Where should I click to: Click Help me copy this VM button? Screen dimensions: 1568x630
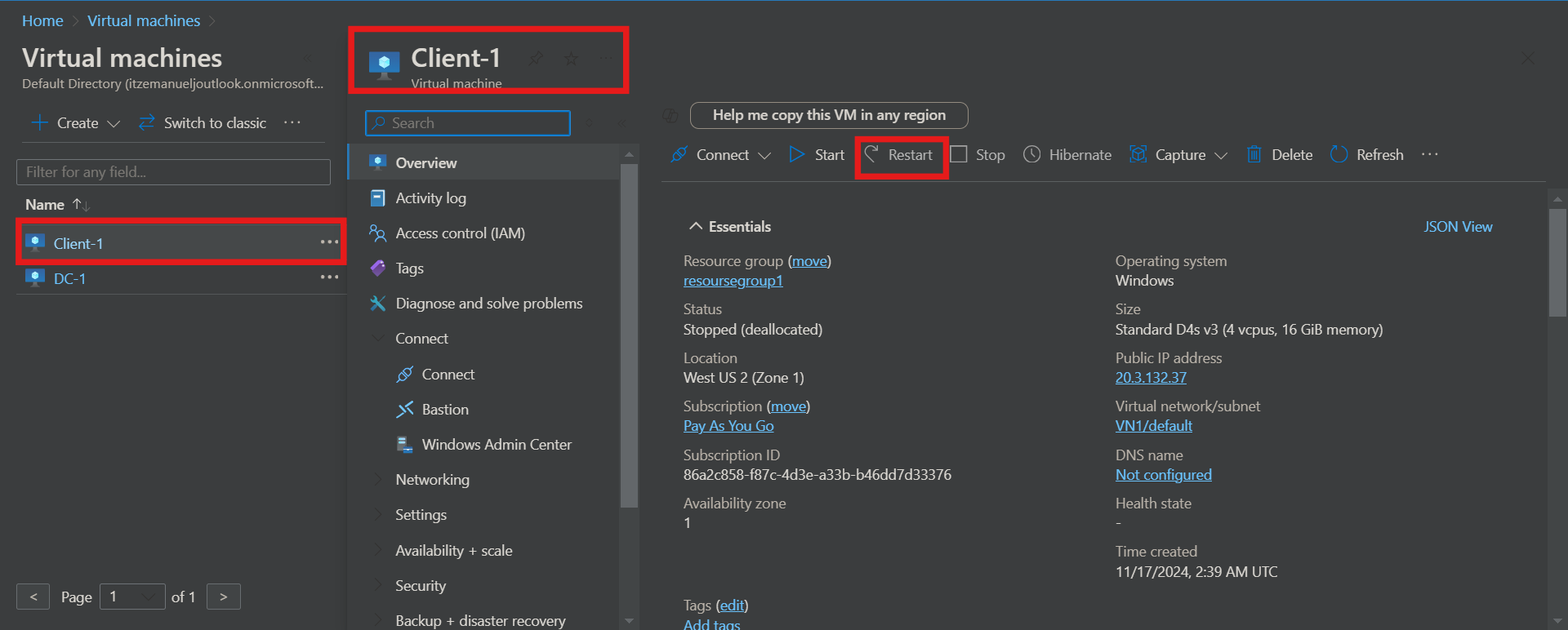tap(828, 115)
